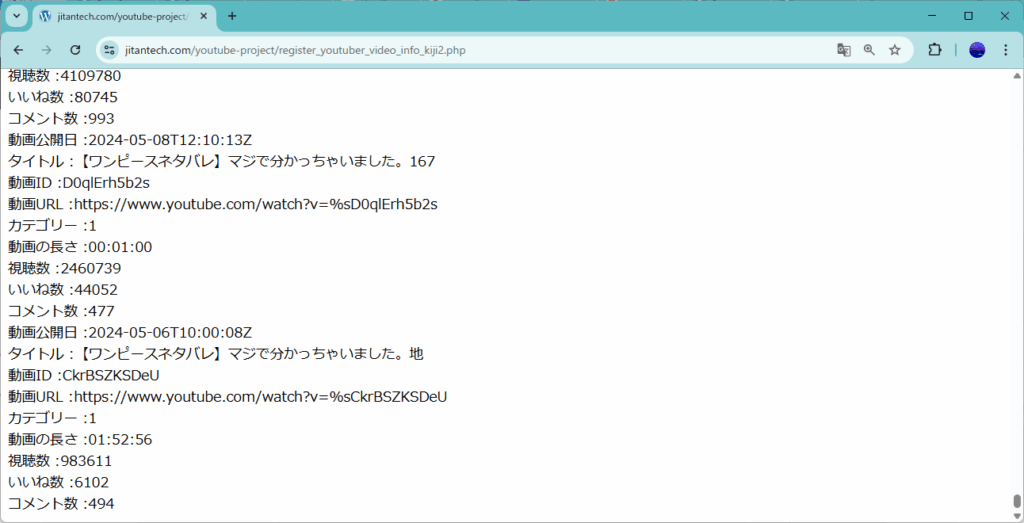Click the forward navigation arrow
Viewport: 1024px width, 523px height.
pyautogui.click(x=46, y=50)
